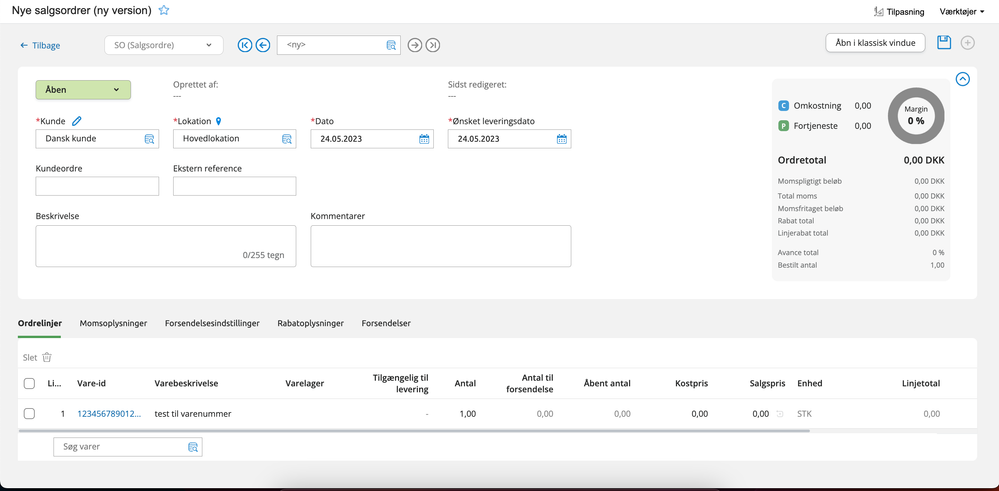999x491 pixels.
Task: Tick checkbox for order line 1
Action: (29, 414)
